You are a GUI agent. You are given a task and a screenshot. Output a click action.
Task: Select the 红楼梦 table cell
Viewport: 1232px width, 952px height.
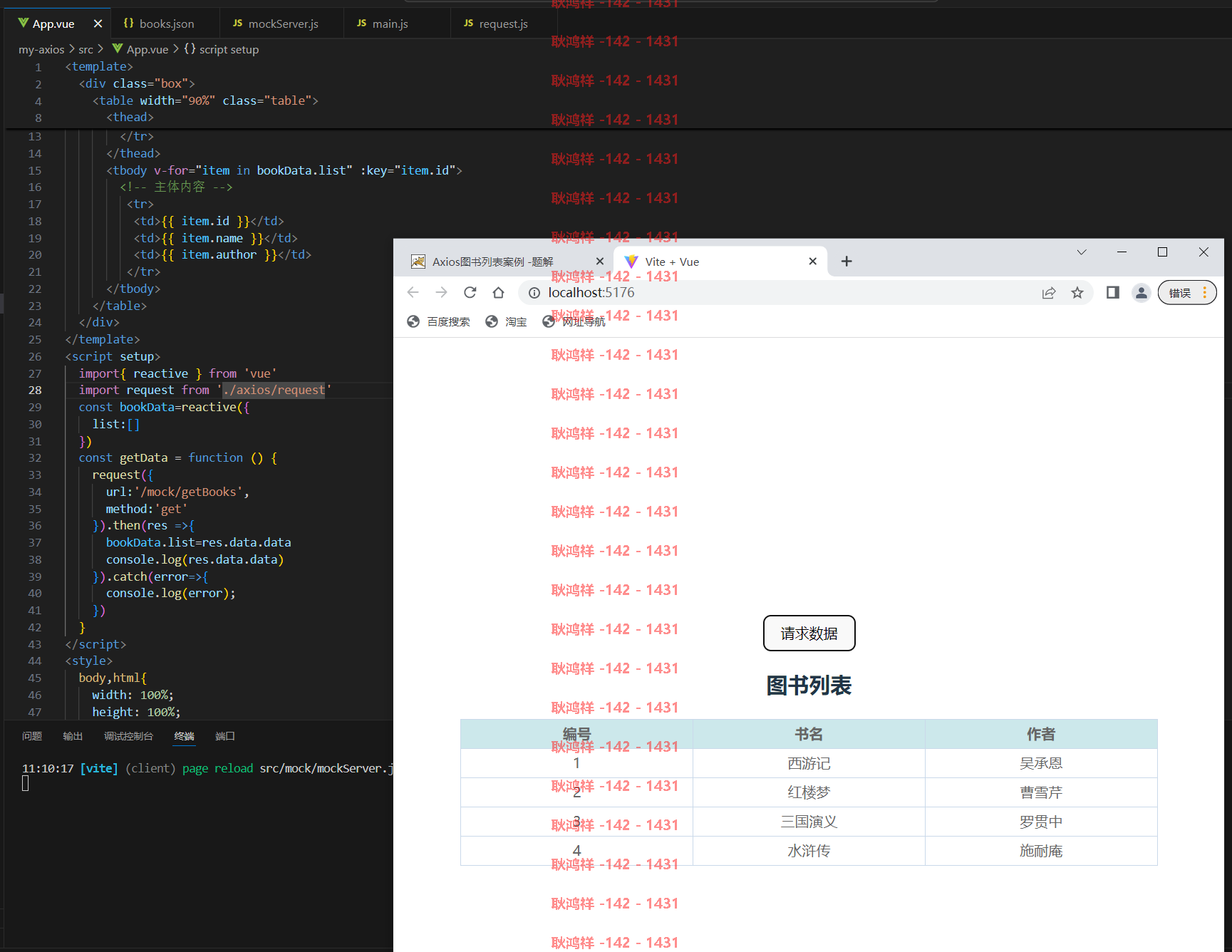tap(809, 792)
